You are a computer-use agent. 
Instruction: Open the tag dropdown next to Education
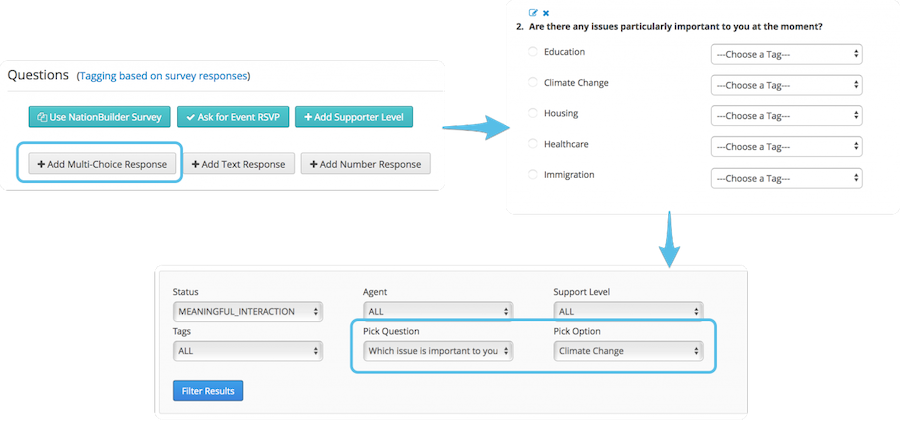click(786, 54)
